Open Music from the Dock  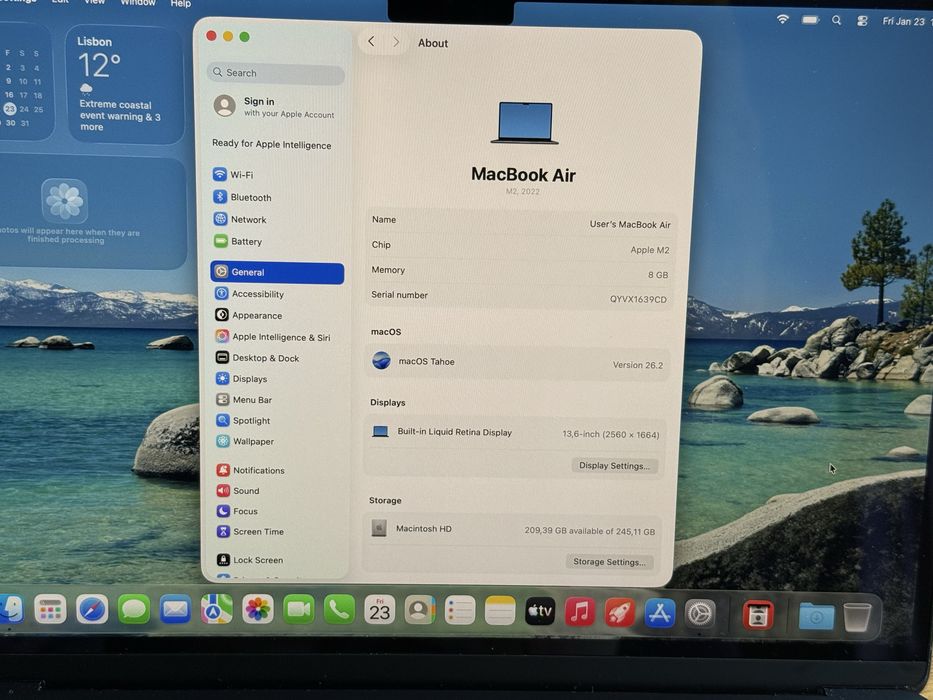580,612
